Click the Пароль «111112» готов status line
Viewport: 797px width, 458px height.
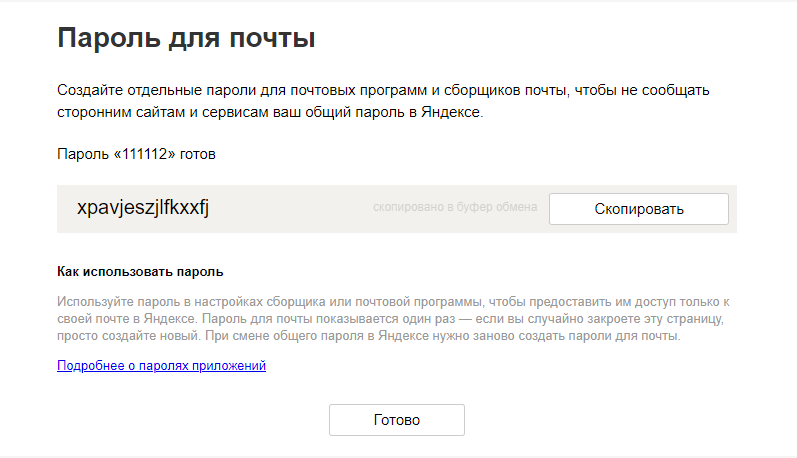[x=136, y=155]
